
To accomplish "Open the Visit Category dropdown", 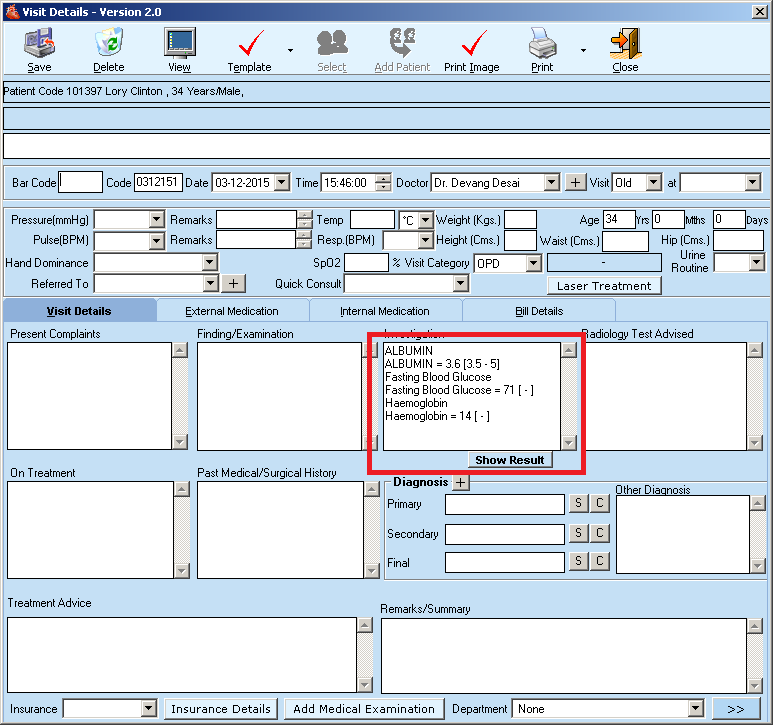I will pyautogui.click(x=533, y=263).
